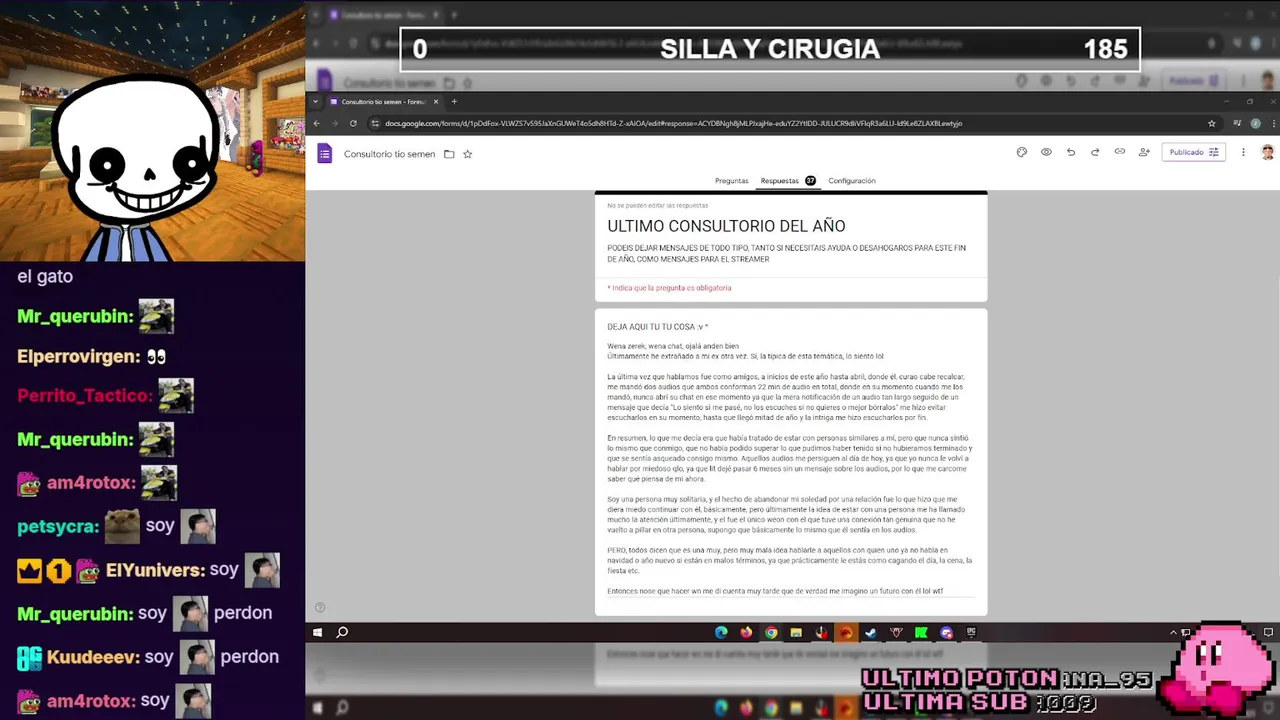The width and height of the screenshot is (1280, 720).
Task: Click the ULTIMO CONSULTORIO DEL AÑO title
Action: [726, 226]
